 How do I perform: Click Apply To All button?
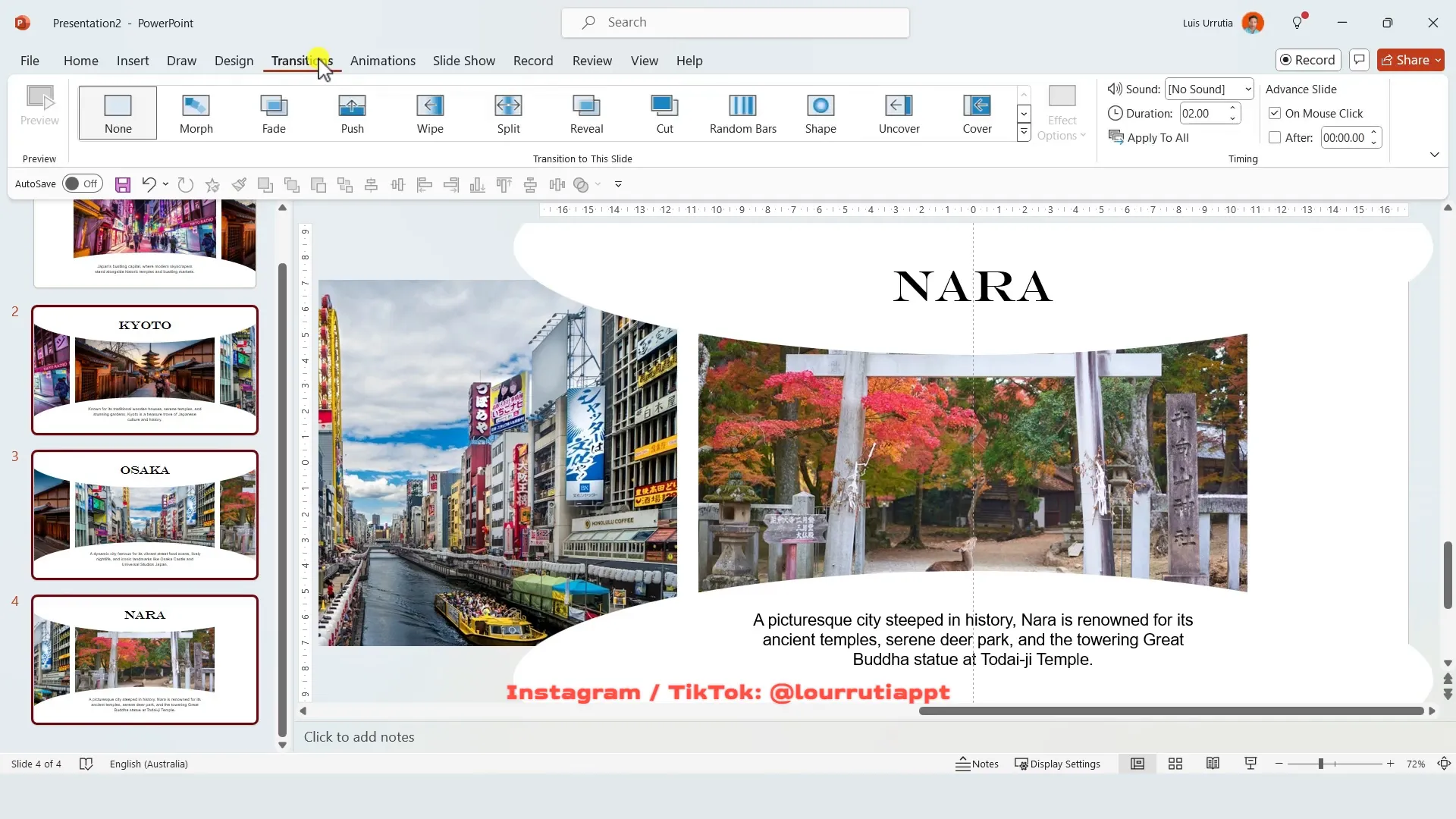(1149, 138)
